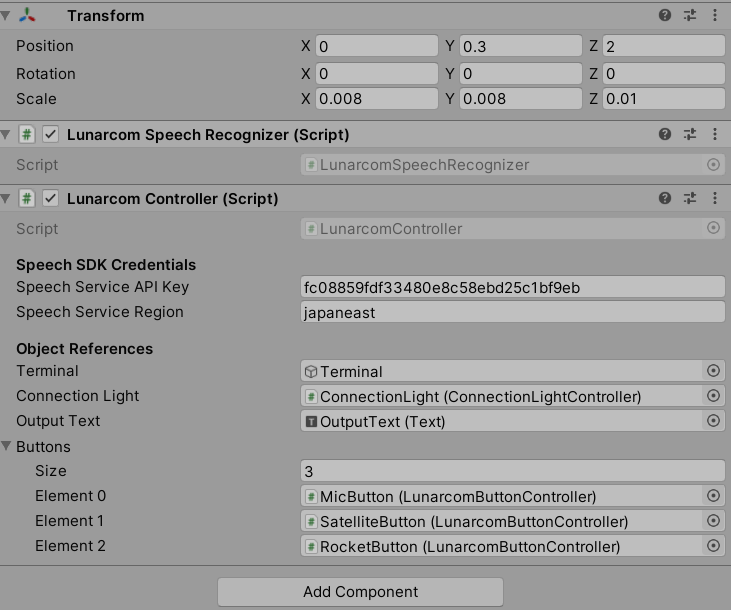Open more options for Lunarcom Speech Recognizer

715,134
